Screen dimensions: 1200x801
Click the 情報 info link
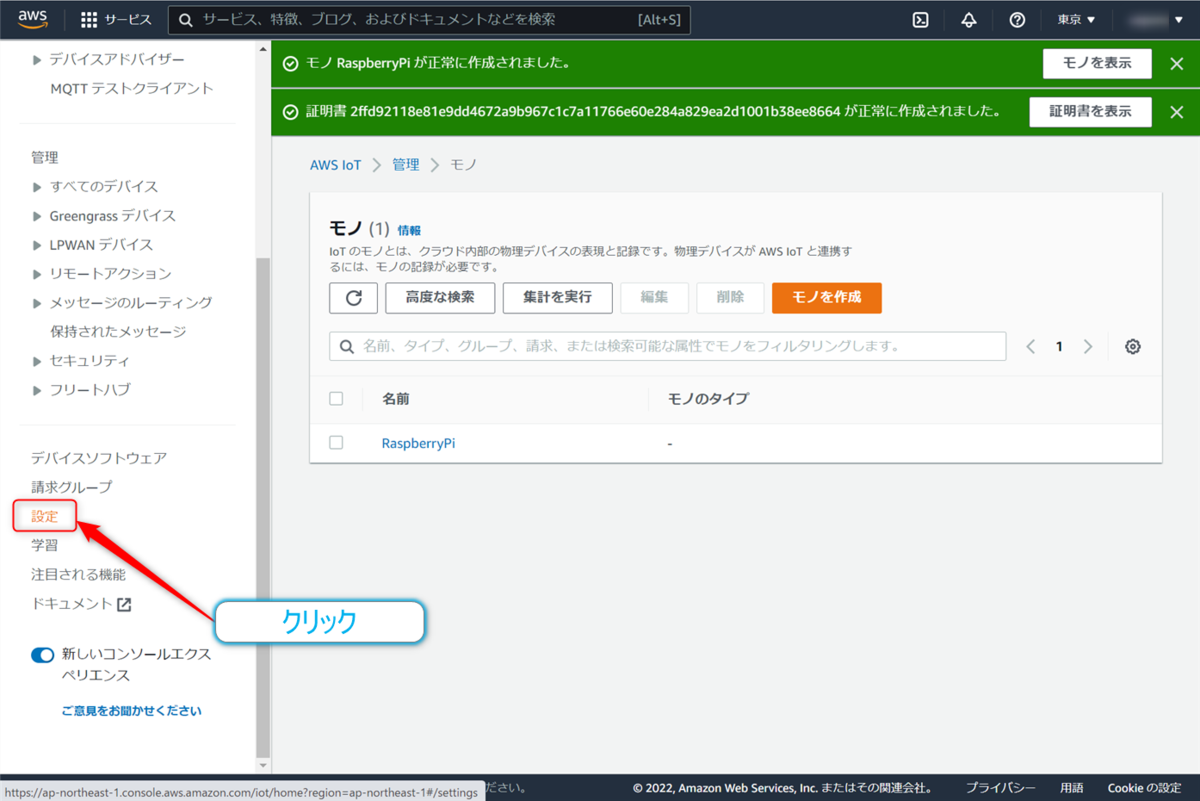click(x=409, y=230)
